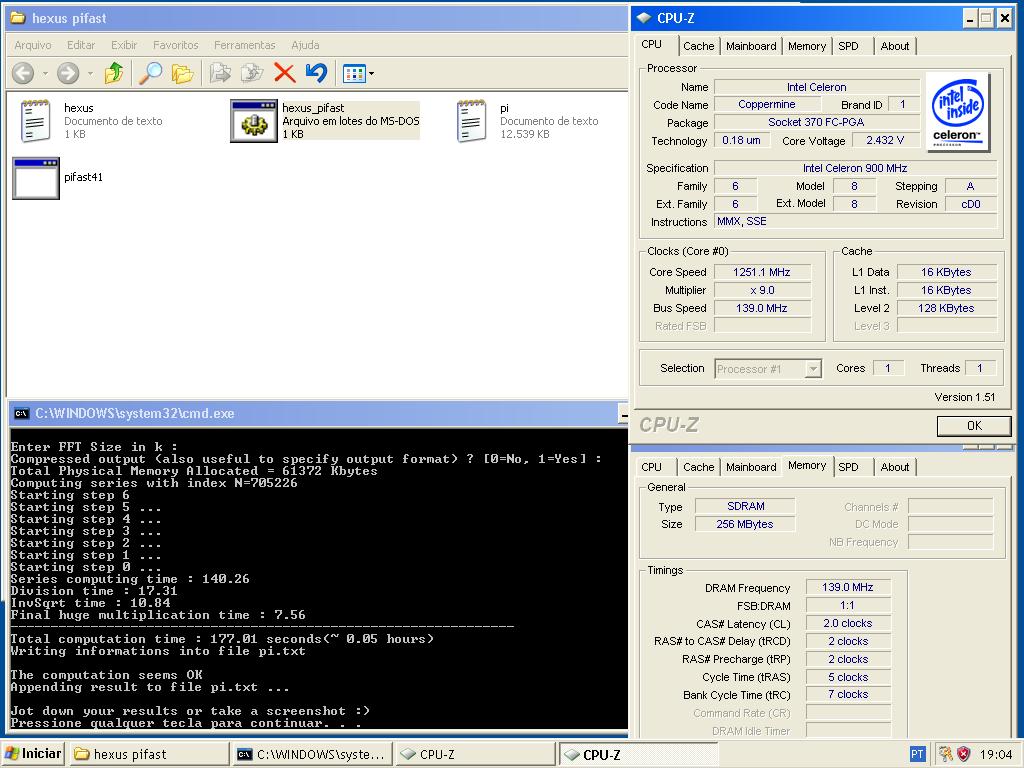Click the Bus Speed 139.0 MHz value
Screen dimensions: 1024x768
click(762, 308)
